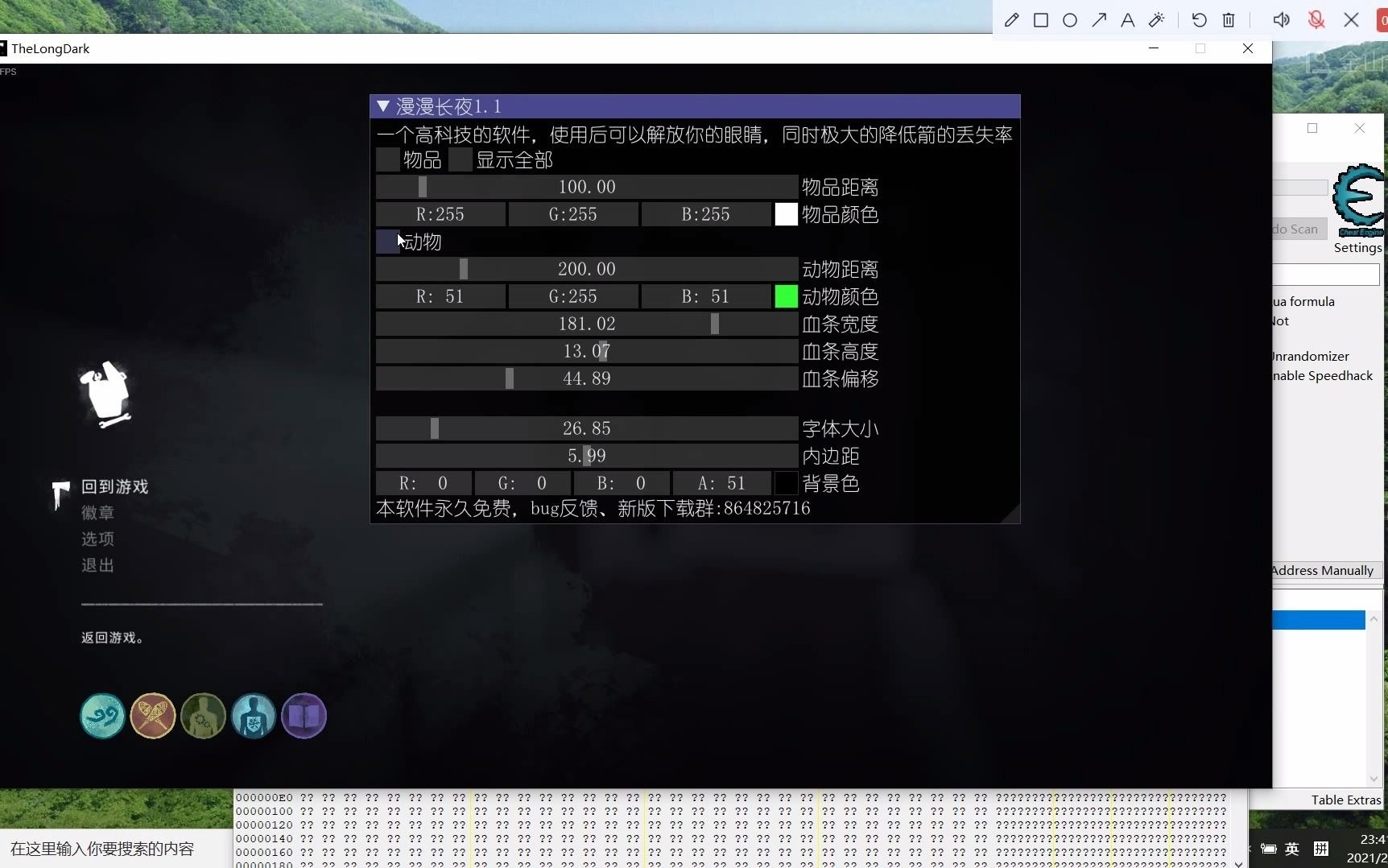Select the Rectangle drawing tool

pyautogui.click(x=1041, y=20)
